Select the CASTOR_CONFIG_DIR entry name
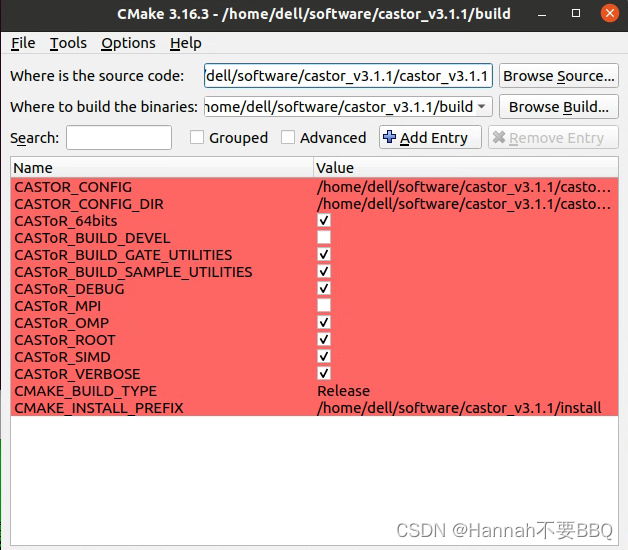Screen dimensions: 628x550 (89, 204)
